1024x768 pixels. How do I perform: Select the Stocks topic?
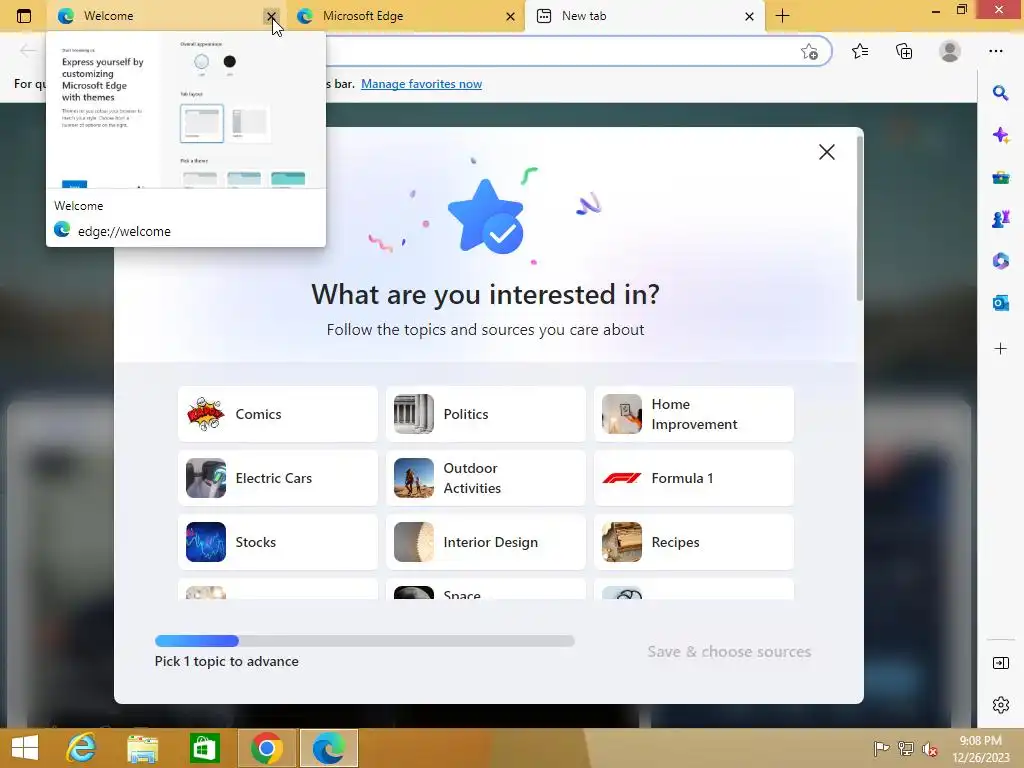click(278, 542)
